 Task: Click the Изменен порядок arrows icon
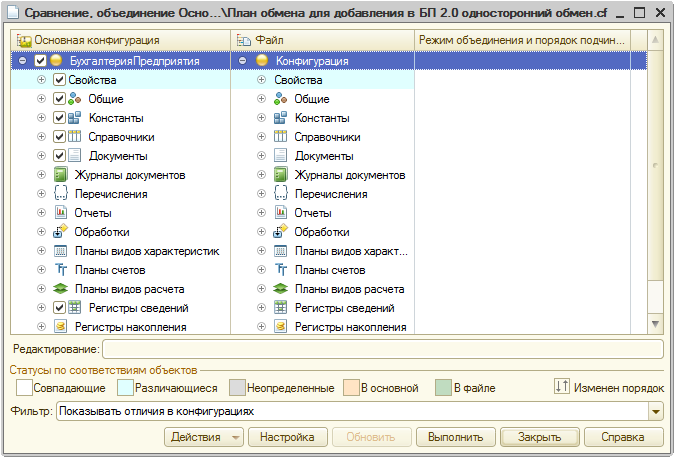click(x=562, y=386)
